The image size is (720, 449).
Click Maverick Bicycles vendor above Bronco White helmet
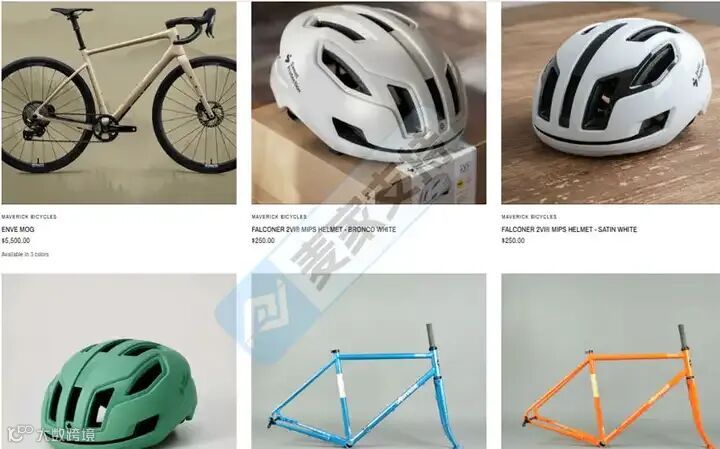tap(279, 217)
